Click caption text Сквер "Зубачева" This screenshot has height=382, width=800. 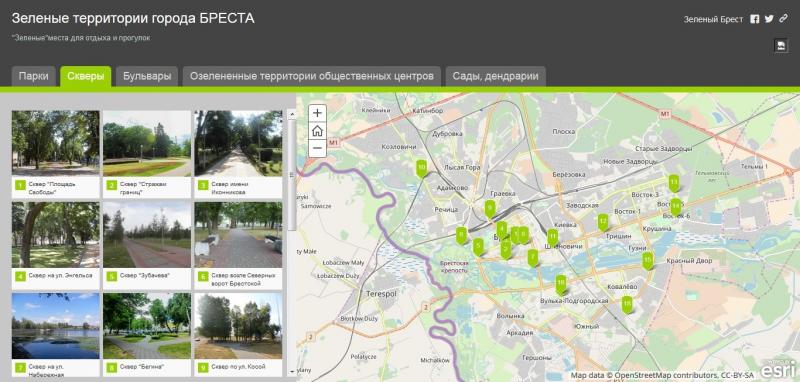click(x=144, y=275)
